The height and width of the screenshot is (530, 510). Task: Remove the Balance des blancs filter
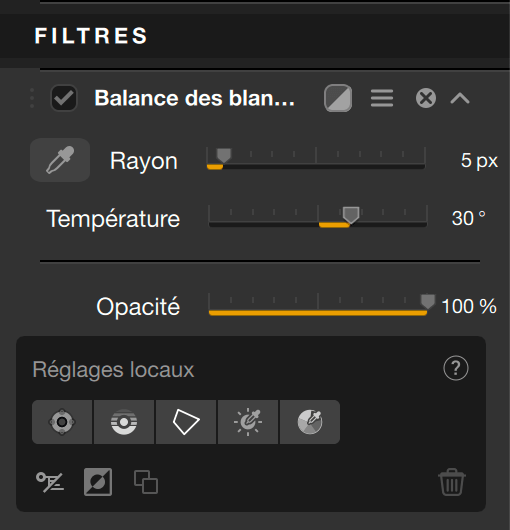pyautogui.click(x=426, y=98)
